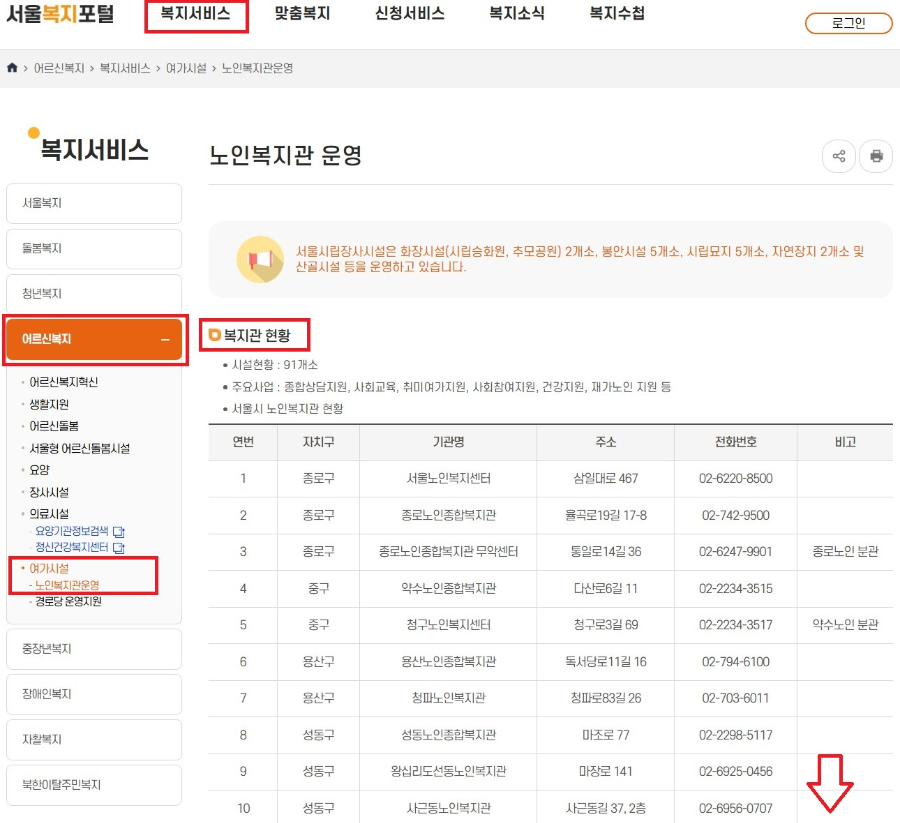This screenshot has height=823, width=900.
Task: Select 어르신돌봄 in the sidebar
Action: pyautogui.click(x=54, y=426)
